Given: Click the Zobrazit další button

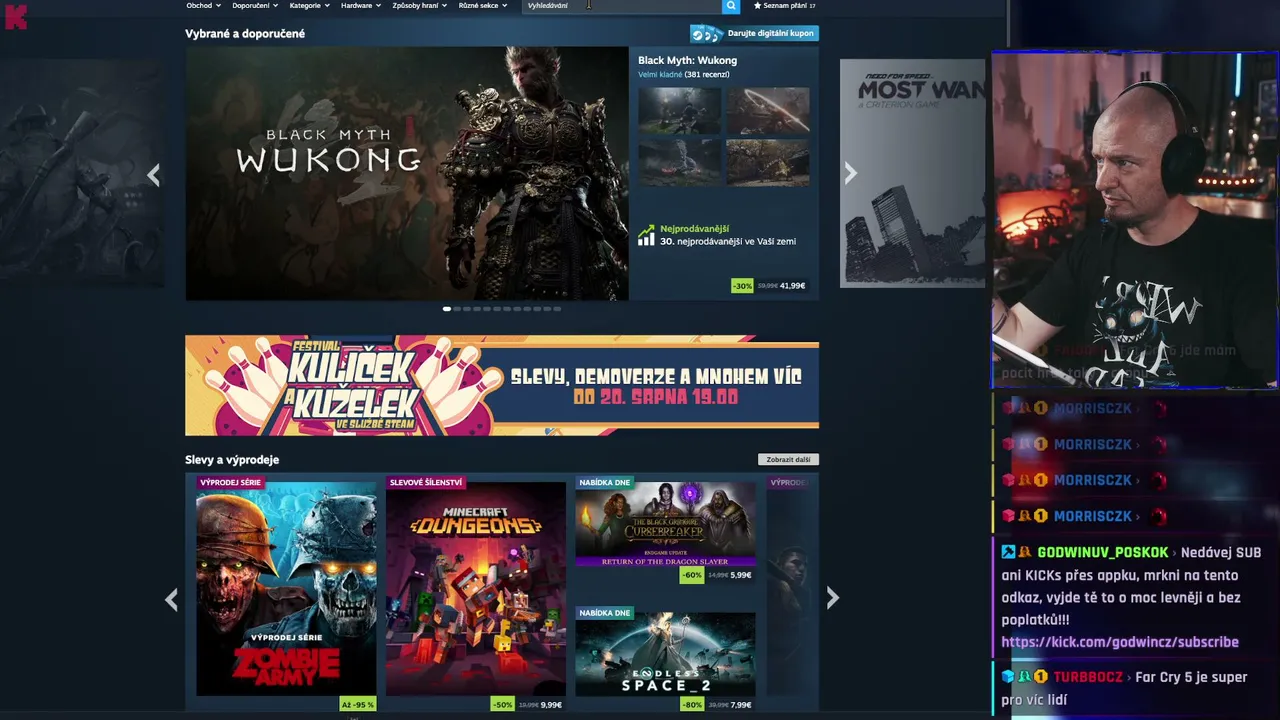Looking at the screenshot, I should pyautogui.click(x=788, y=460).
